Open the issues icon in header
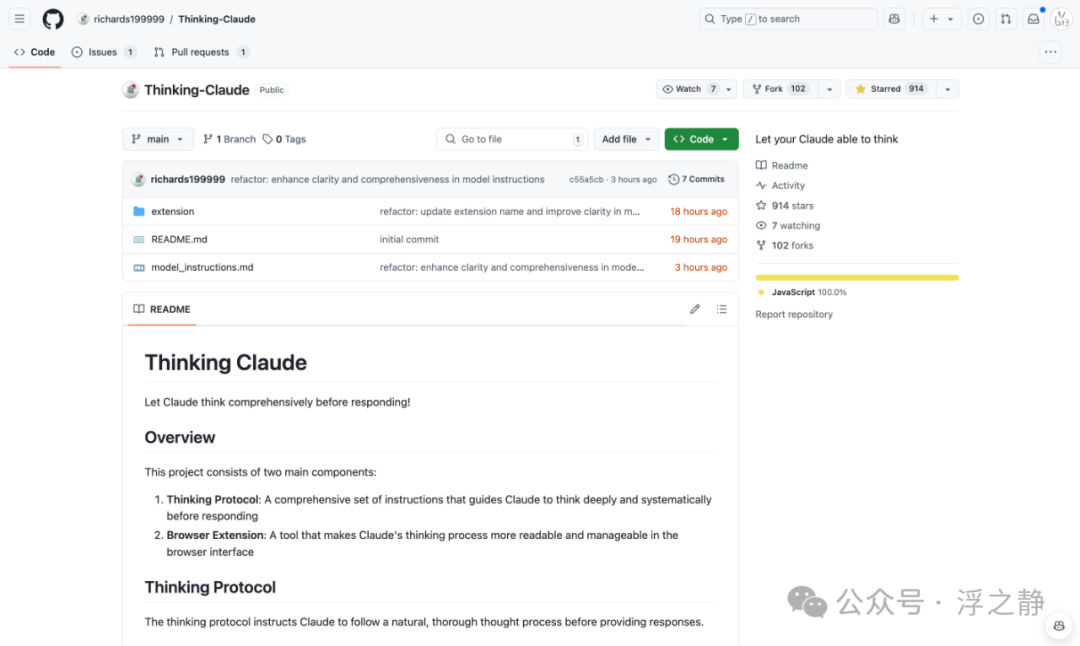This screenshot has height=646, width=1080. coord(978,19)
